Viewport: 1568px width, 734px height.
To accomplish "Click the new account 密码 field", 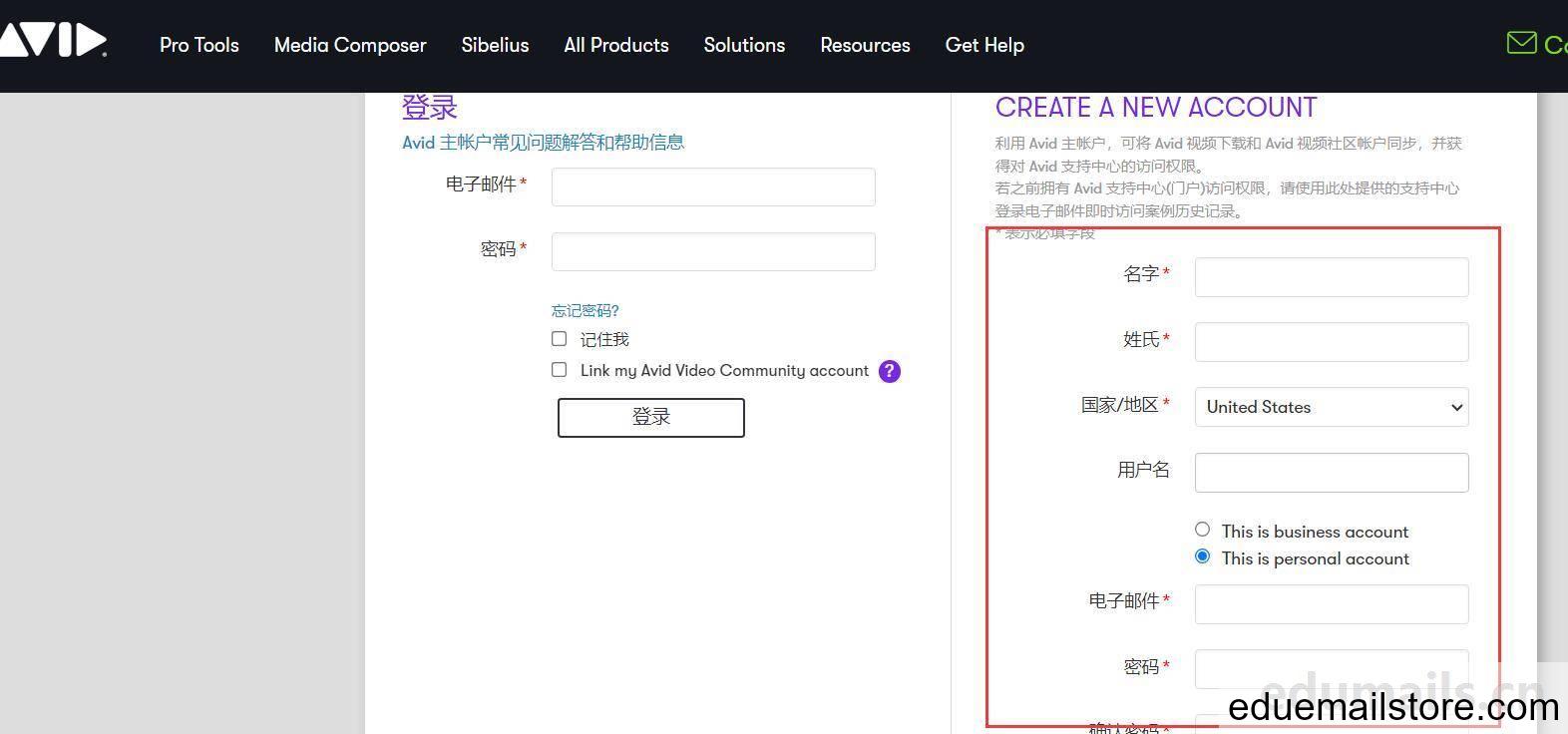I will tap(1332, 669).
